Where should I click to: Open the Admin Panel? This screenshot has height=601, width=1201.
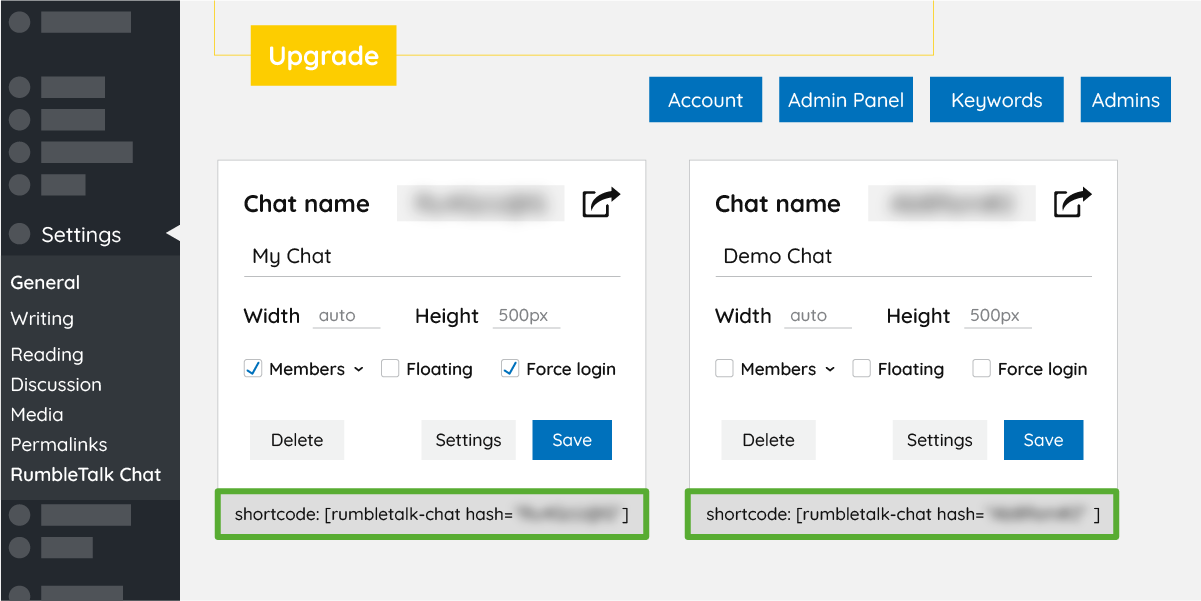(x=845, y=99)
